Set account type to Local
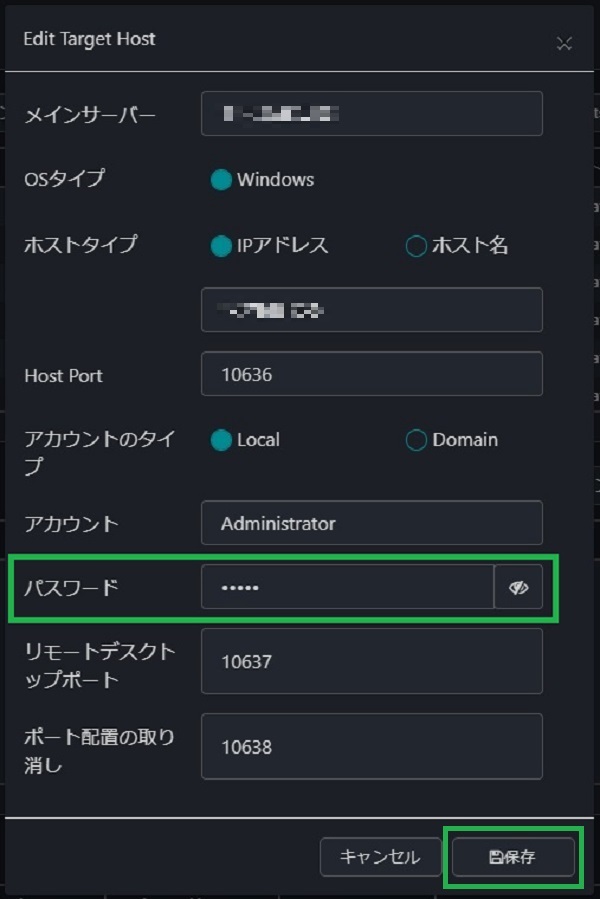This screenshot has height=899, width=600. (x=221, y=440)
